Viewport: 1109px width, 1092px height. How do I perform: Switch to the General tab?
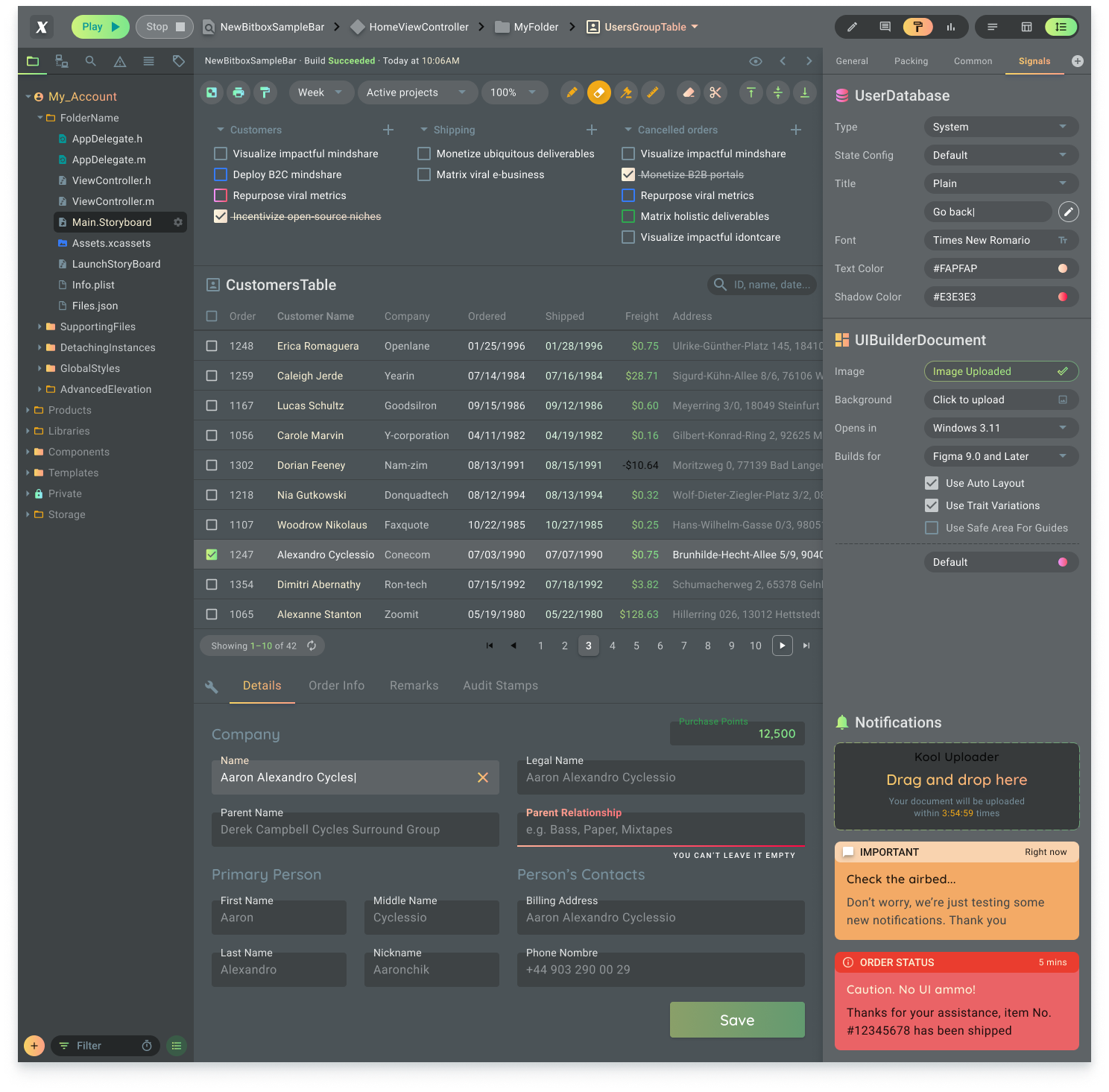[x=852, y=61]
